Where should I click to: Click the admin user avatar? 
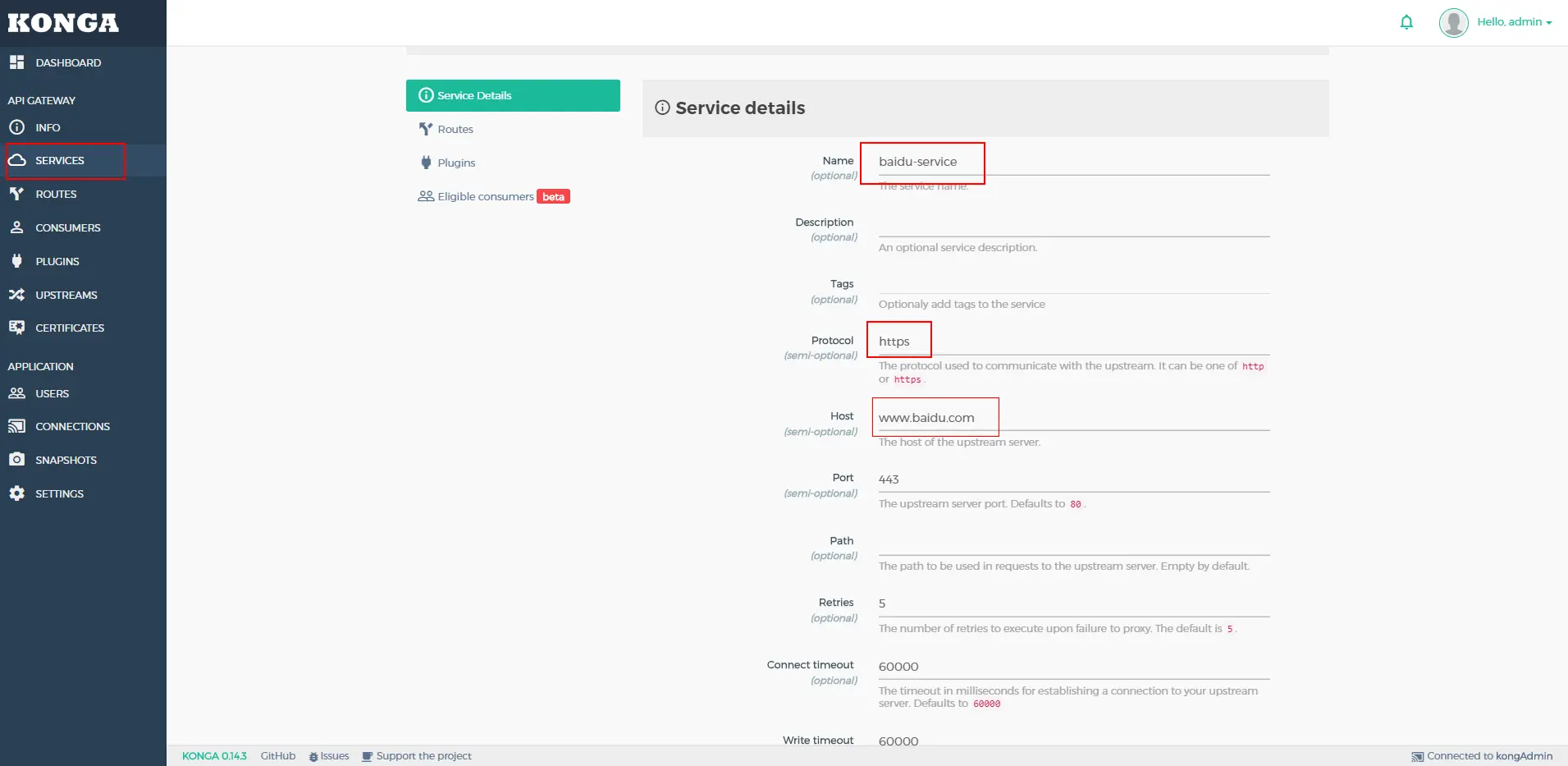click(1453, 22)
